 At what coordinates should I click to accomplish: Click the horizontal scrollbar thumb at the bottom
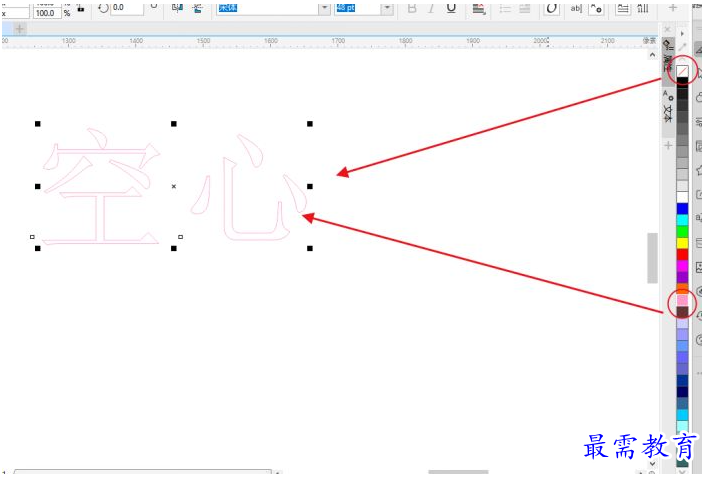click(x=458, y=472)
